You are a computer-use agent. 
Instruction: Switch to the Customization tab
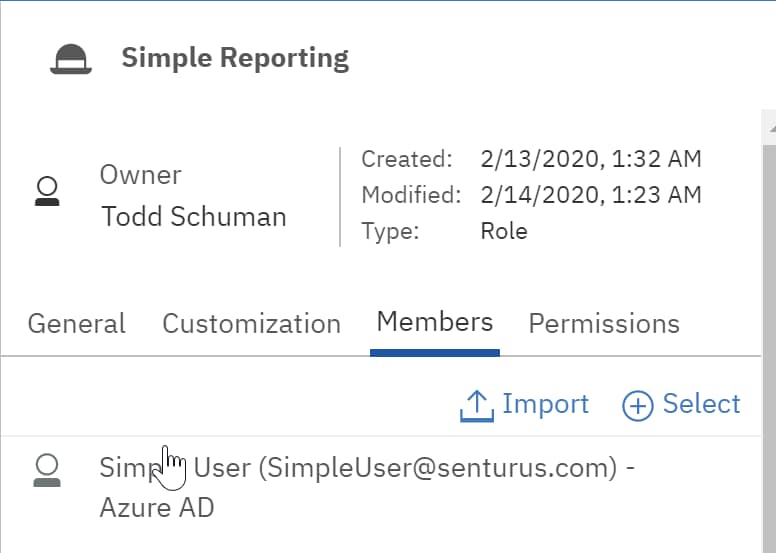point(251,324)
